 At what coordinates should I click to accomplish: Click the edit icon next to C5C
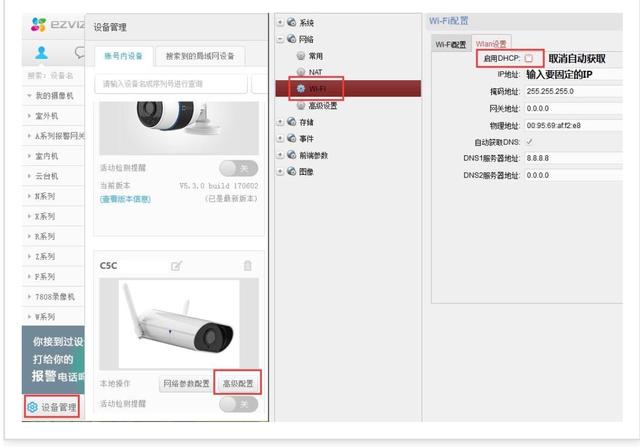point(176,266)
